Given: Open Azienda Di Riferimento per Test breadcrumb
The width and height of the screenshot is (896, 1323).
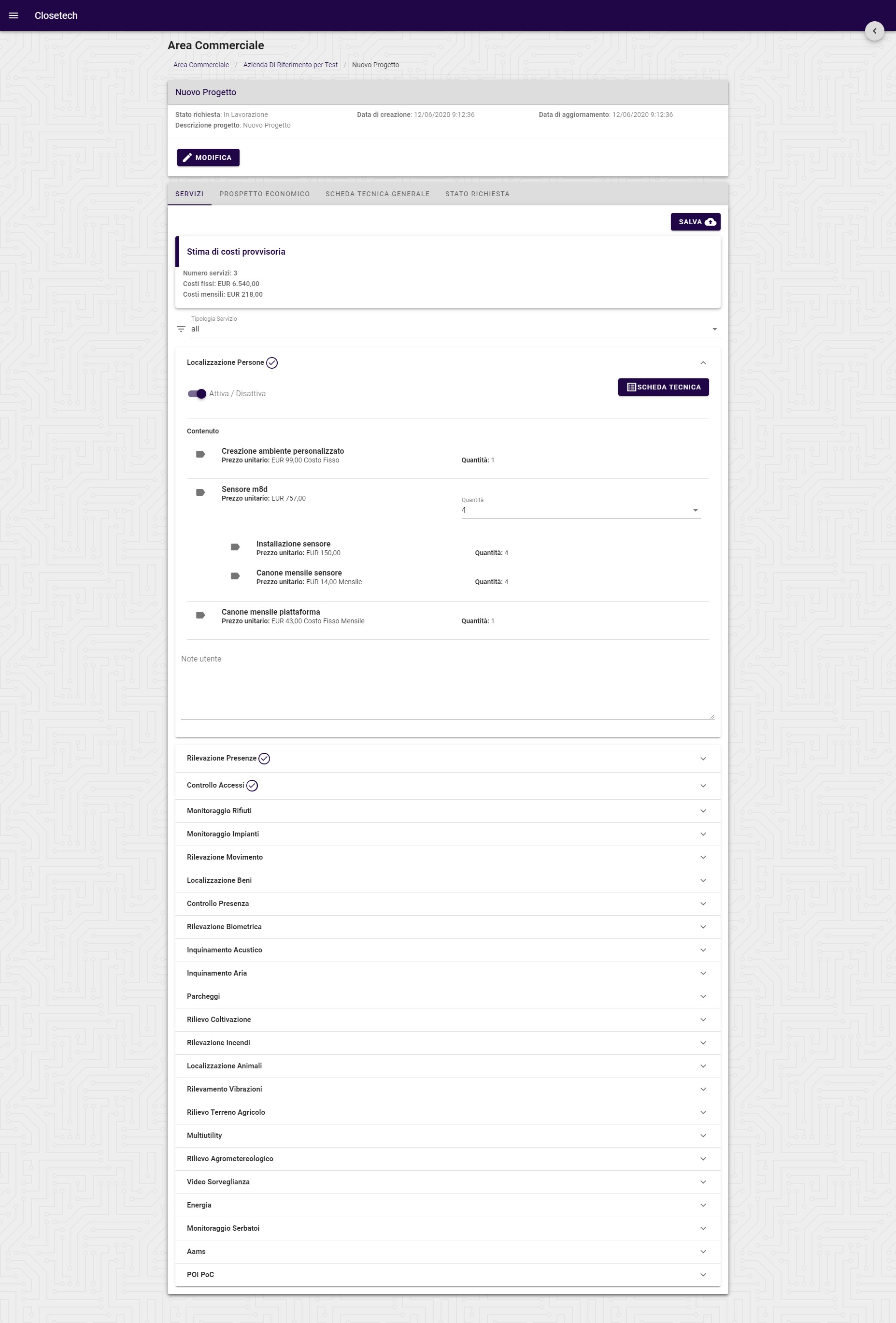Looking at the screenshot, I should tap(290, 65).
